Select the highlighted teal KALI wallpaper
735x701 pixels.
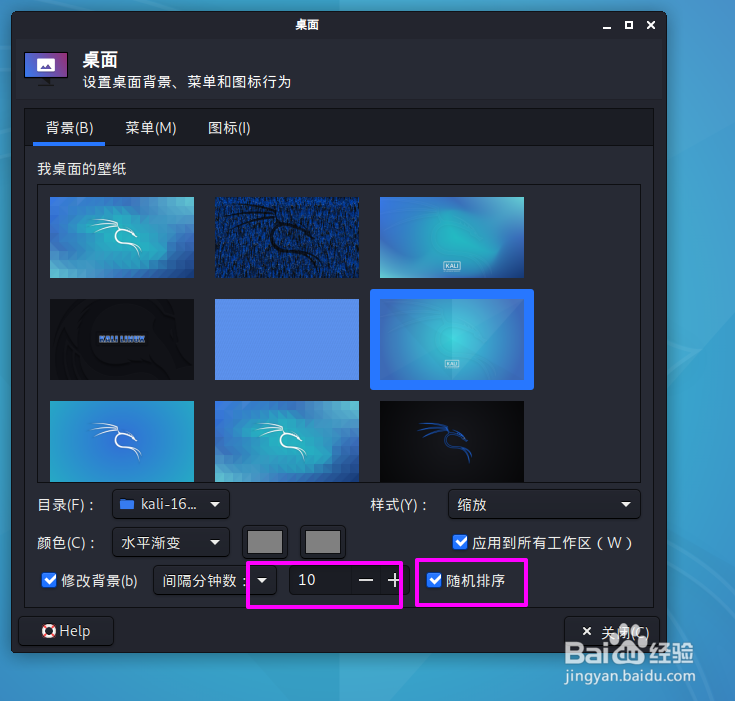[x=452, y=339]
